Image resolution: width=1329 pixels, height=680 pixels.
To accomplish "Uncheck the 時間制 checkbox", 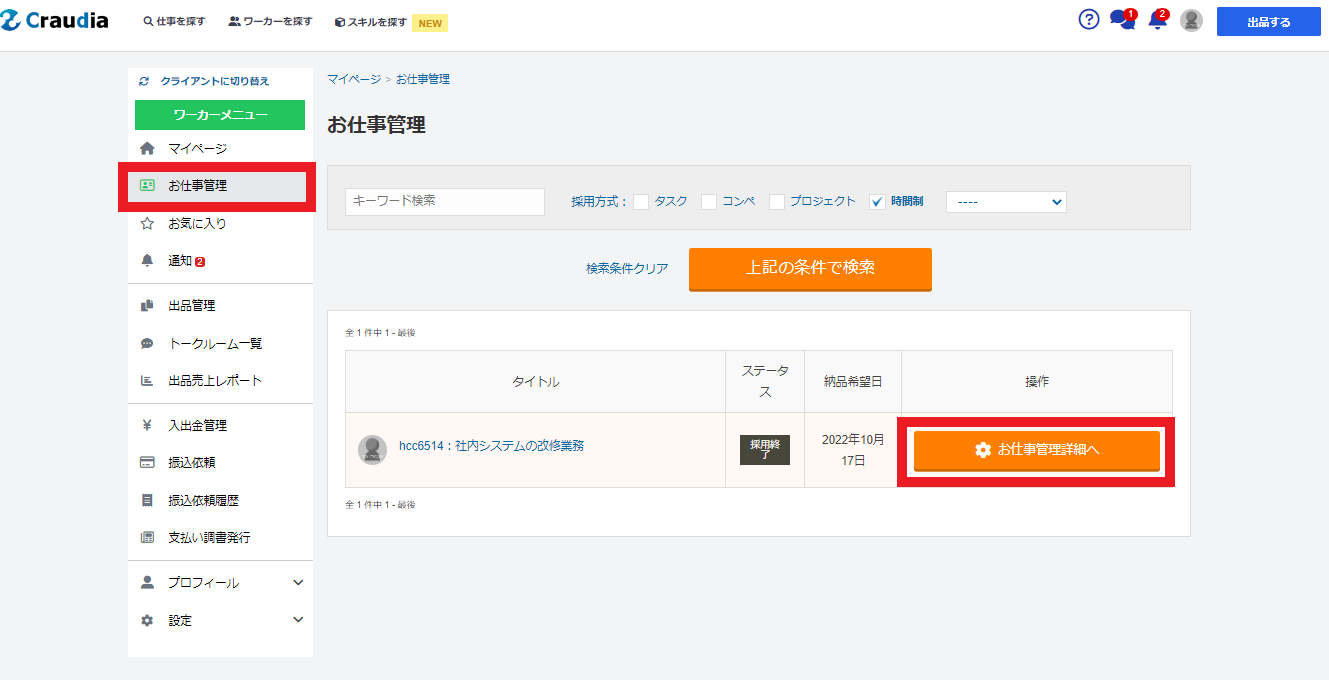I will coord(877,202).
